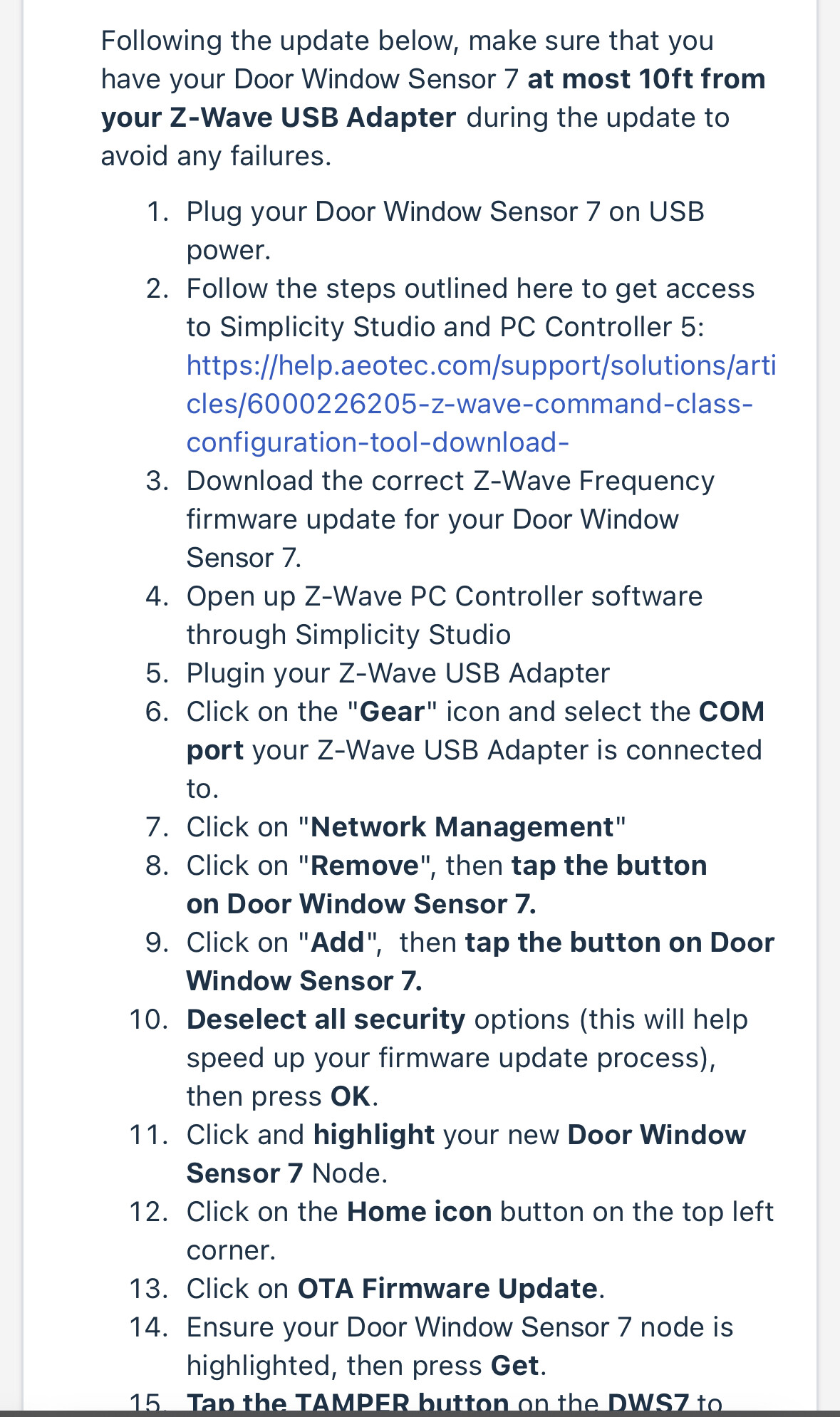The image size is (840, 1417).
Task: Tap the bold "Network Management" text
Action: click(x=462, y=827)
